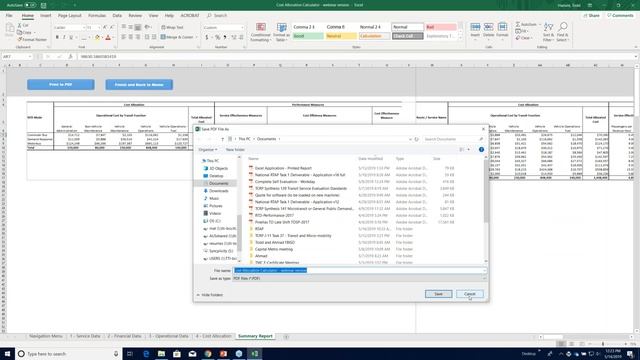The image size is (640, 360).
Task: Open Conditional Formatting menu
Action: (x=260, y=32)
